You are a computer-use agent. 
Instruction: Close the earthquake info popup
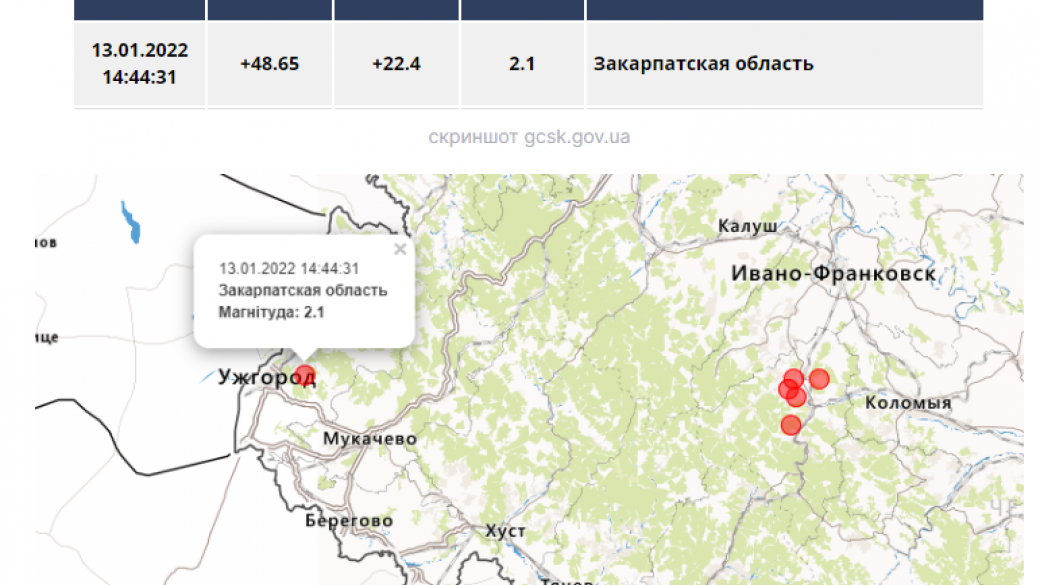(400, 250)
